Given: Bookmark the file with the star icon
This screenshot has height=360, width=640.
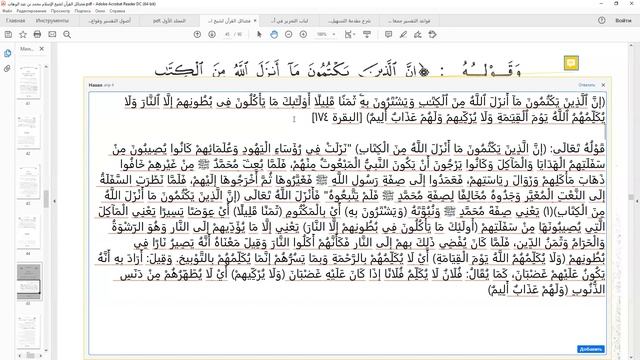Looking at the screenshot, I should (x=23, y=35).
